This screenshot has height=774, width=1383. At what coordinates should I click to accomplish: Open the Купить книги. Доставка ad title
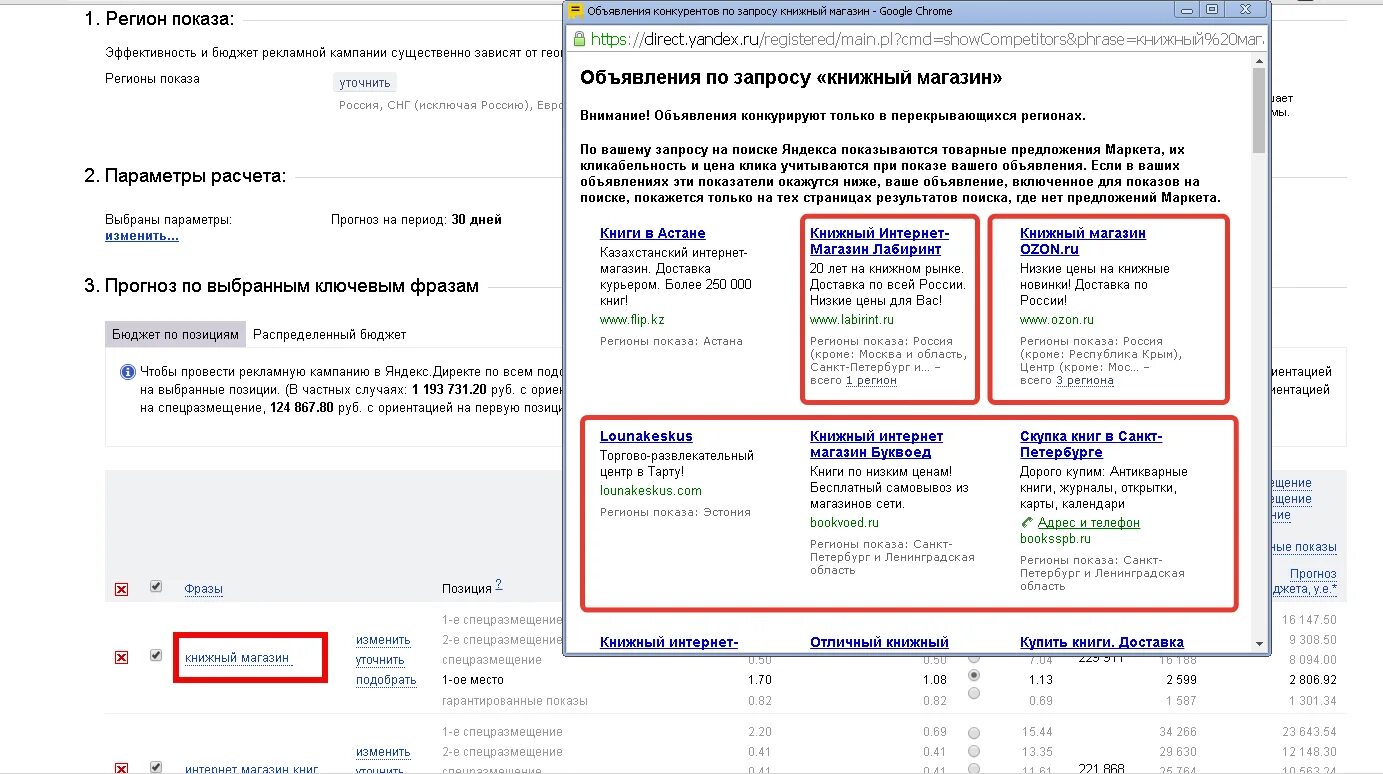tap(1102, 642)
